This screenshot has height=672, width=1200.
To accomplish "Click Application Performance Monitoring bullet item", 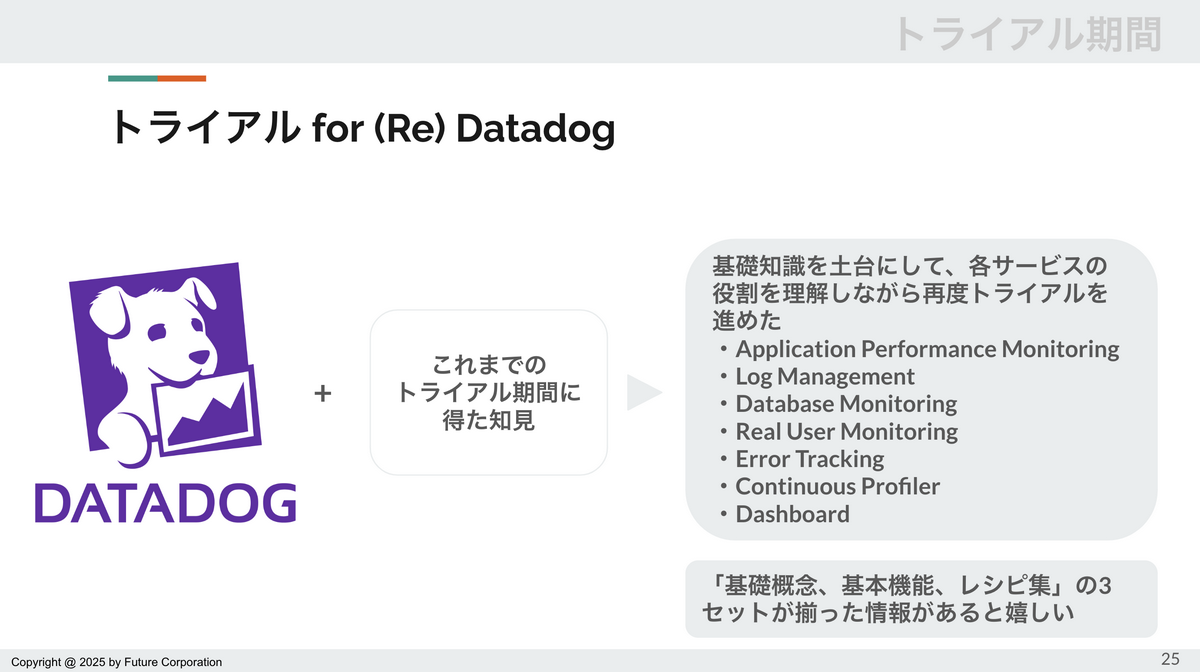I will point(917,349).
